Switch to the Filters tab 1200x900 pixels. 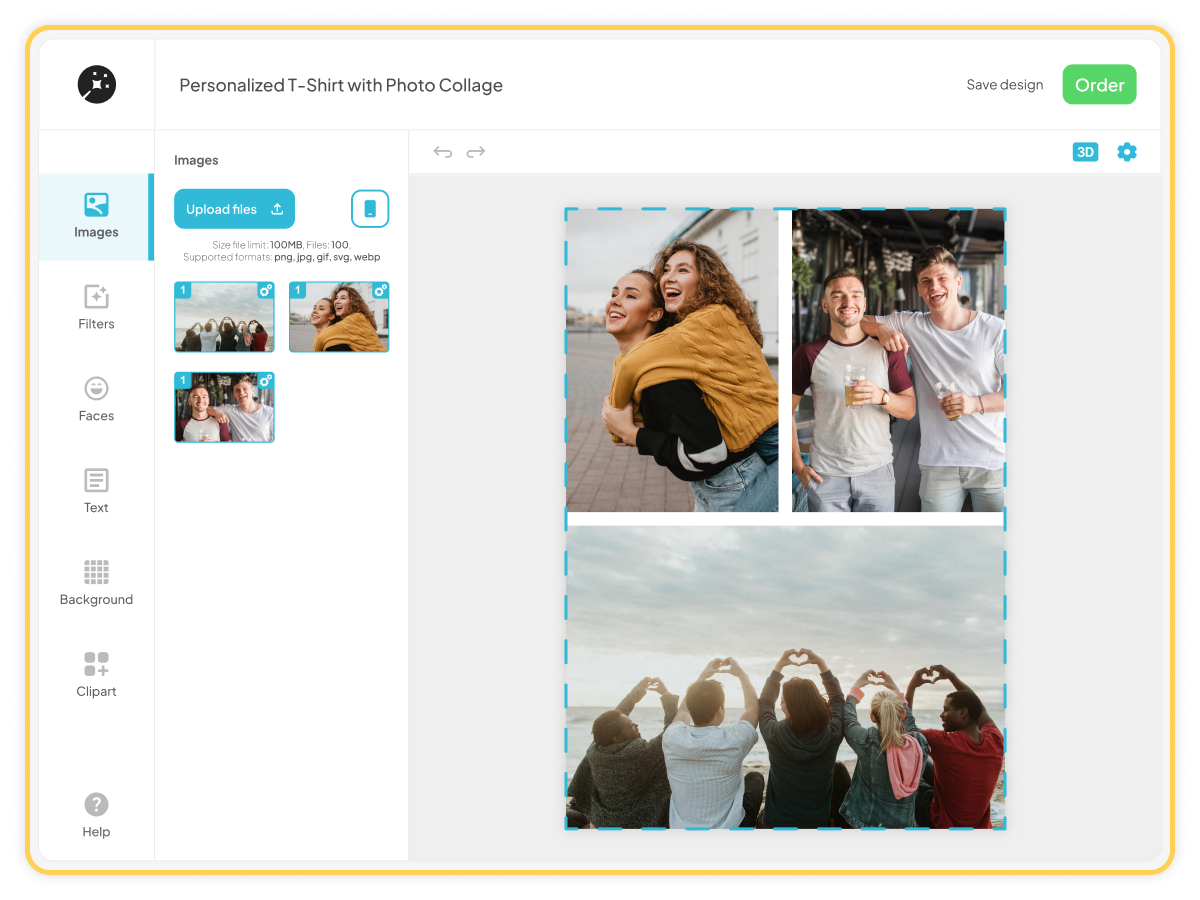[x=96, y=308]
